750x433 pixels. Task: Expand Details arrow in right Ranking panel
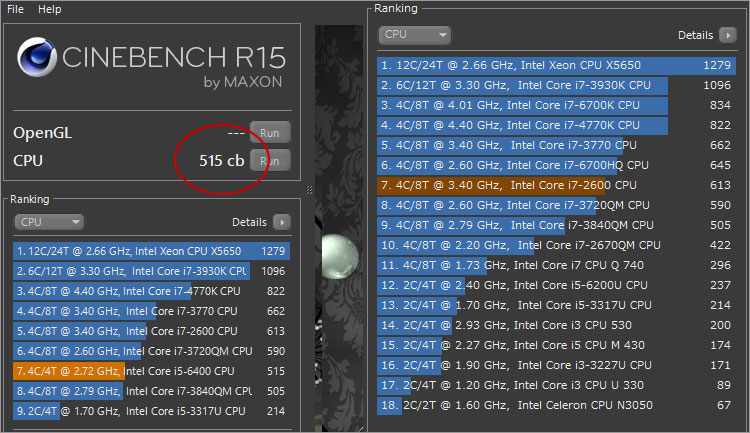click(x=728, y=35)
